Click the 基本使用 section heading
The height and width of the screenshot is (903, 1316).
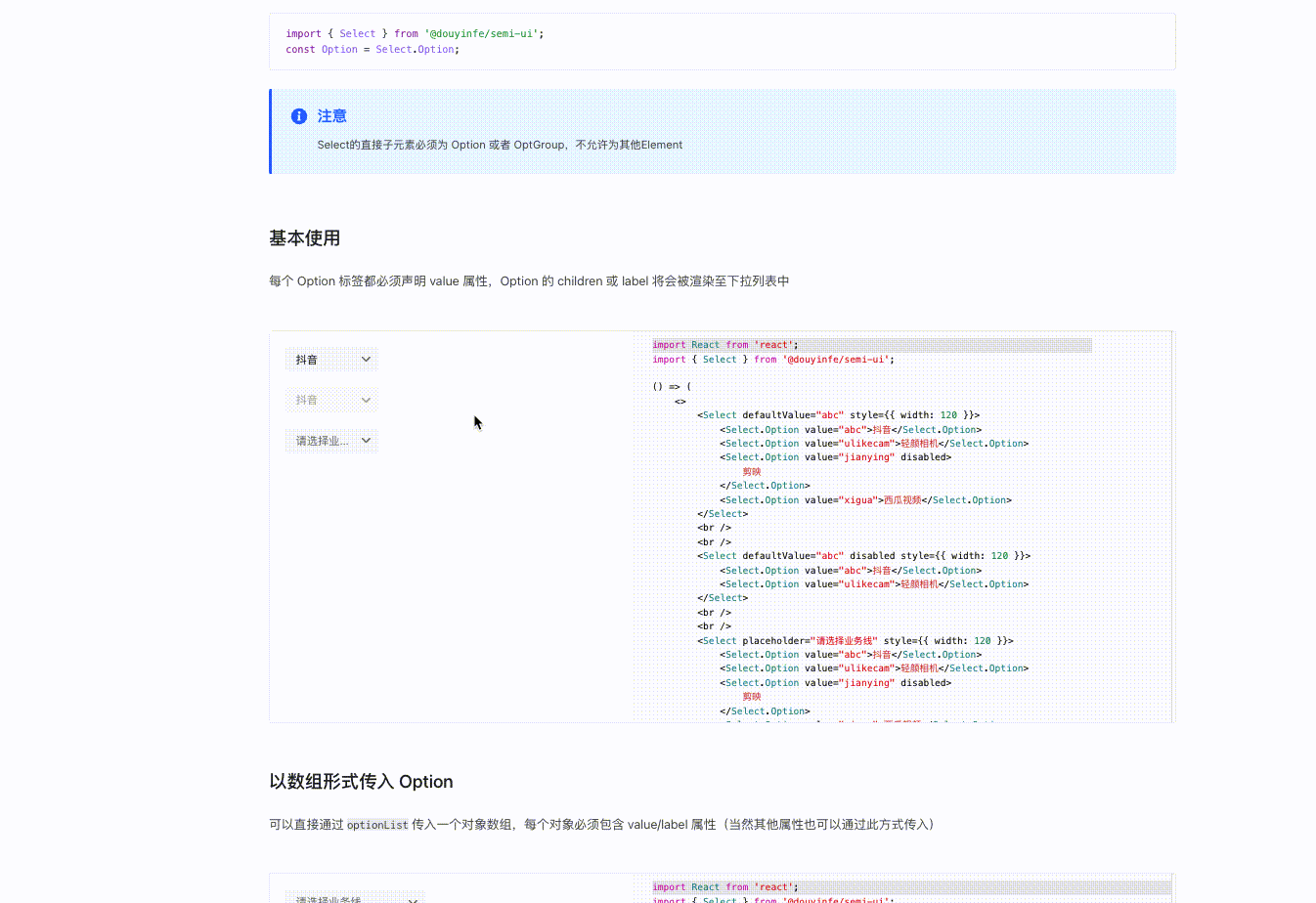[304, 237]
